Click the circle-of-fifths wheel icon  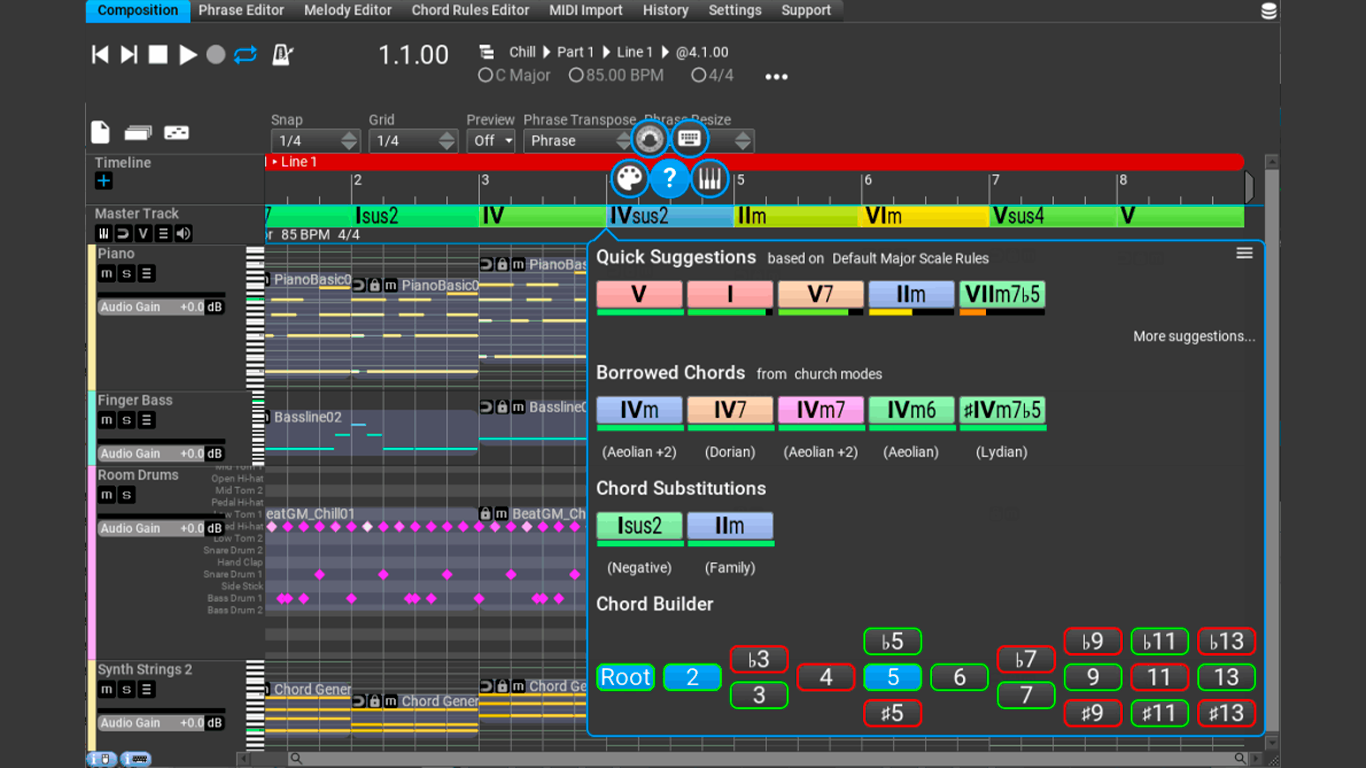click(649, 138)
